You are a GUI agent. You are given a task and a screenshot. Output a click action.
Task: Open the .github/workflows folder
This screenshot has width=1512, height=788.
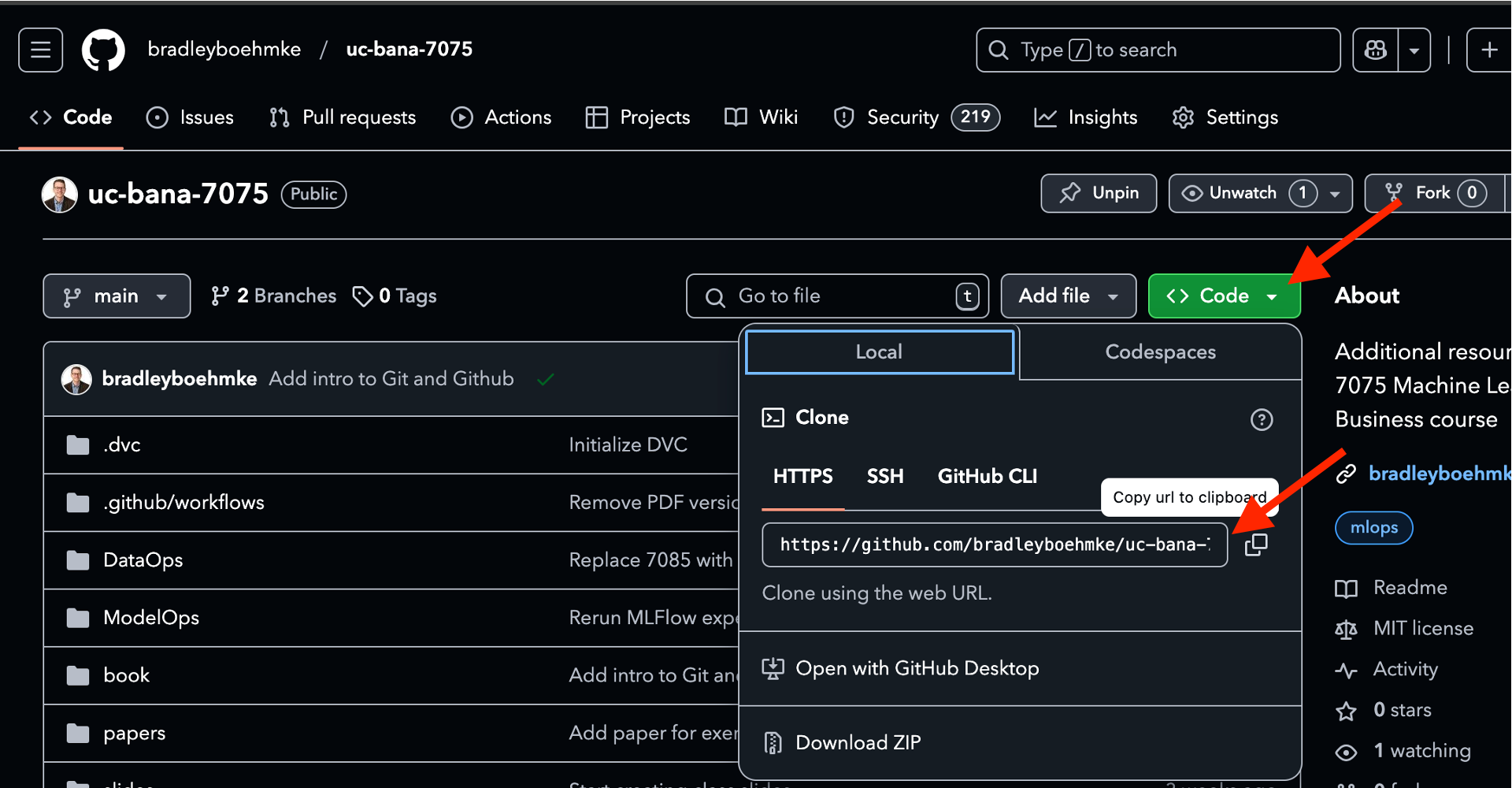(x=183, y=503)
